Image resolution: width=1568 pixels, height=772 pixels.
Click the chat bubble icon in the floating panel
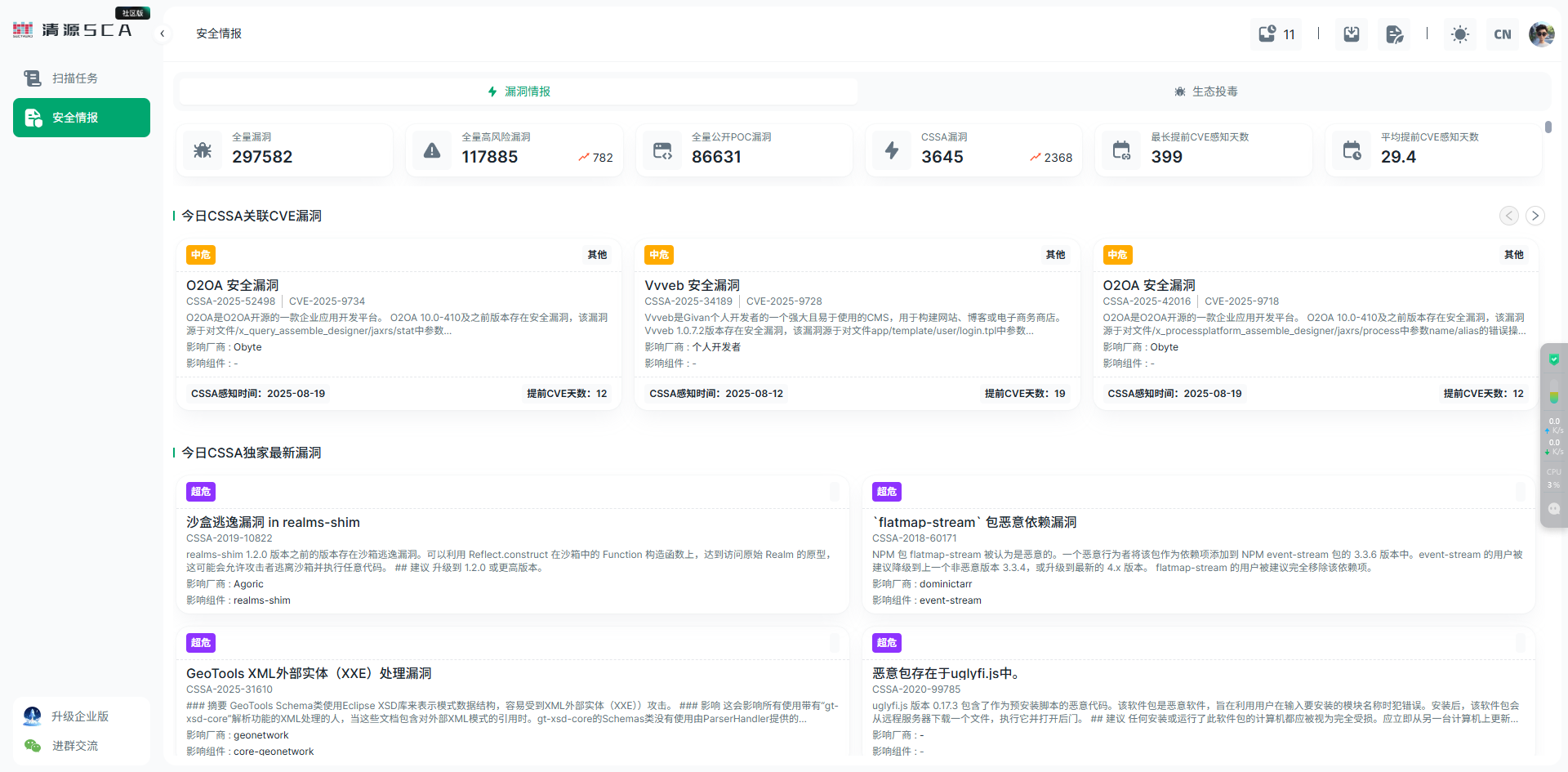[1554, 508]
